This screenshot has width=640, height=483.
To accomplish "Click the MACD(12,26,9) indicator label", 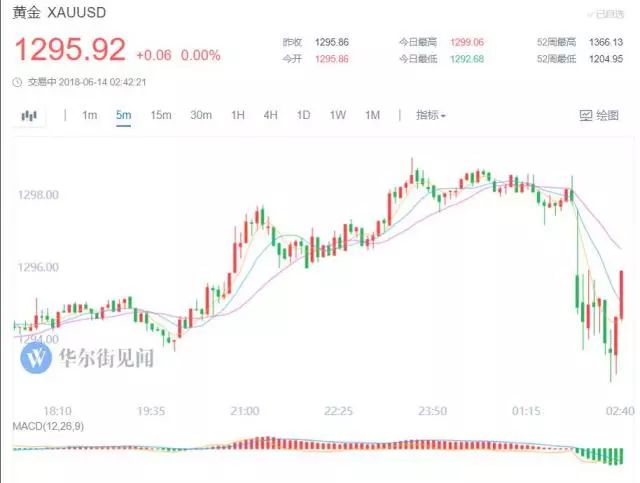I will (48, 427).
